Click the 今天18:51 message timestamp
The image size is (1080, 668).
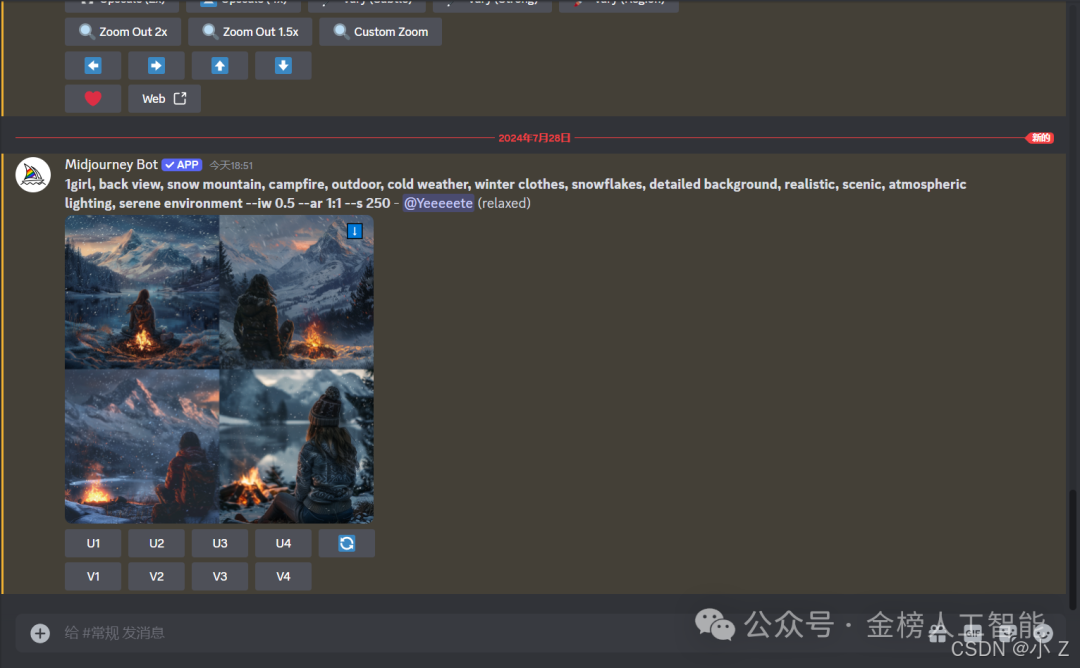pos(231,165)
